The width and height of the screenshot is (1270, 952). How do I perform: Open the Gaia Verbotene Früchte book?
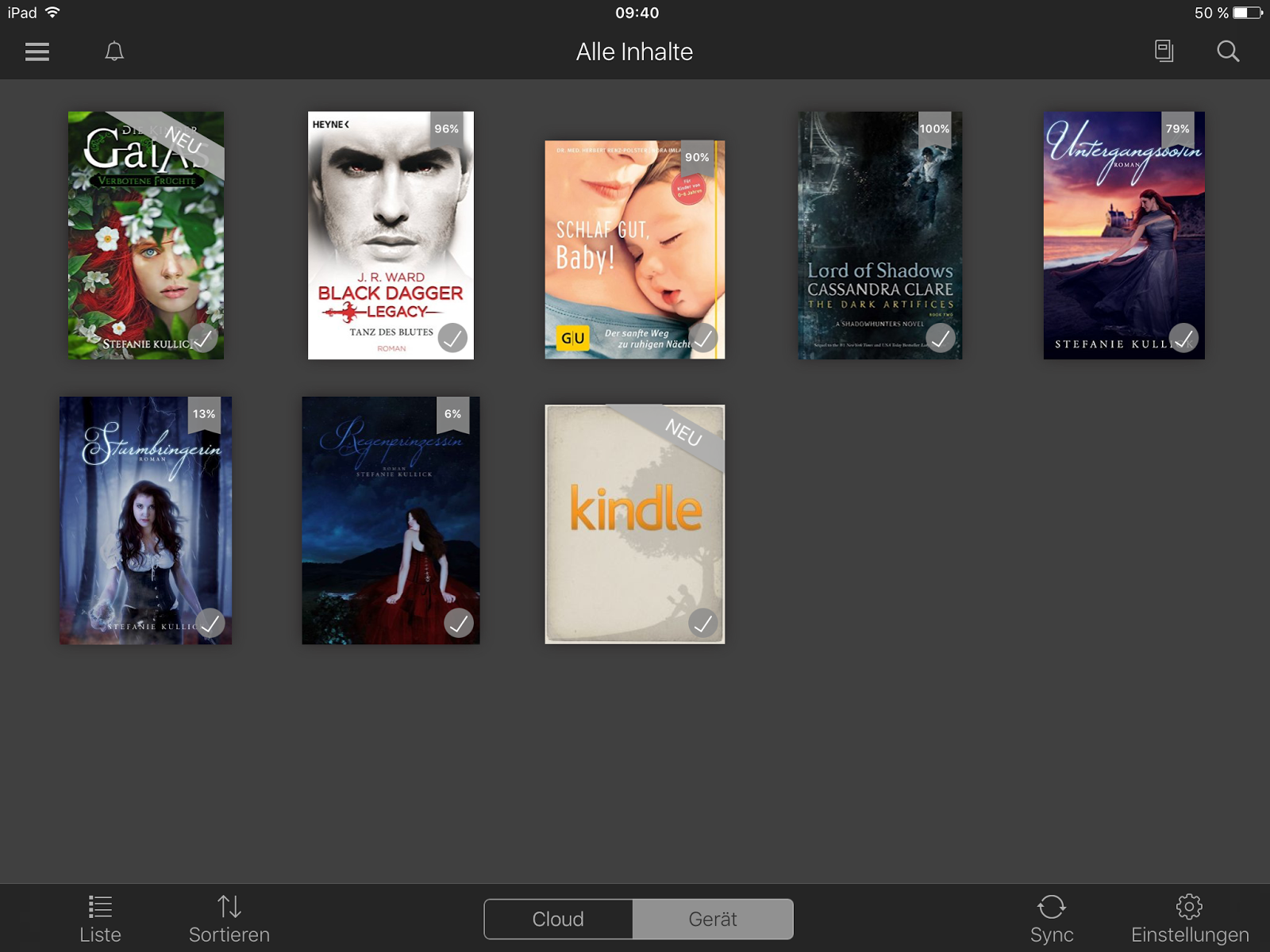tap(146, 236)
